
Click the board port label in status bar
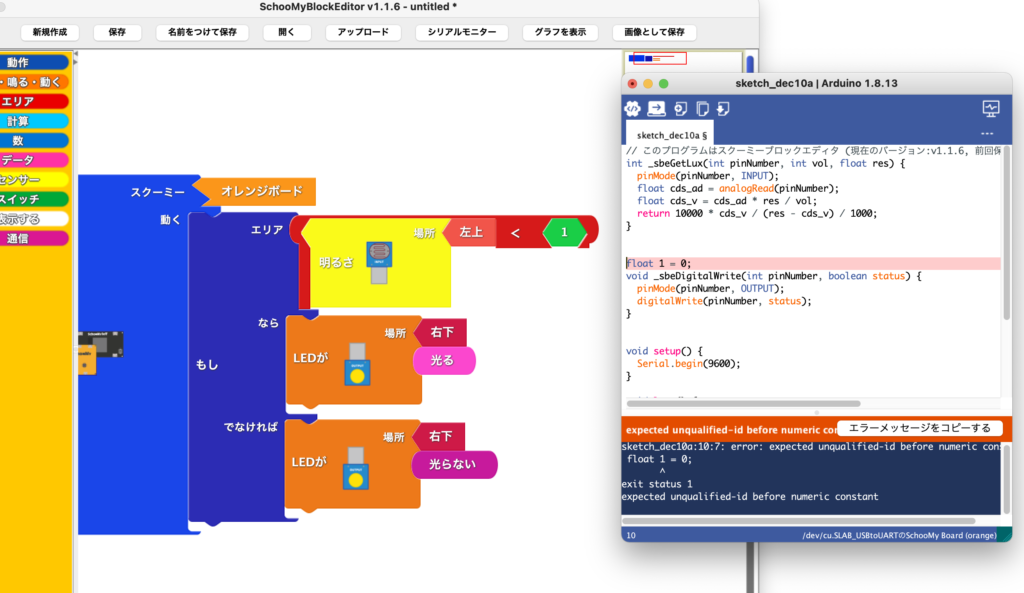[899, 535]
